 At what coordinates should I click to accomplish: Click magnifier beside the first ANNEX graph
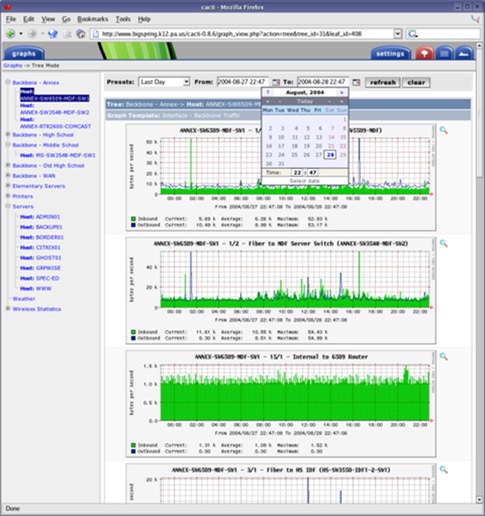point(443,130)
